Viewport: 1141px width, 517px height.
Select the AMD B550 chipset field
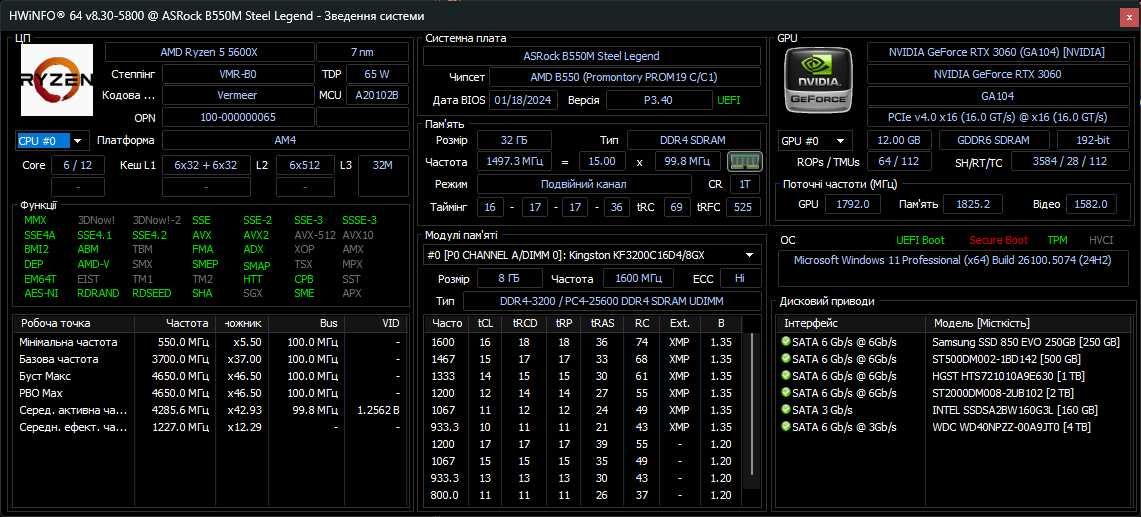pos(624,77)
